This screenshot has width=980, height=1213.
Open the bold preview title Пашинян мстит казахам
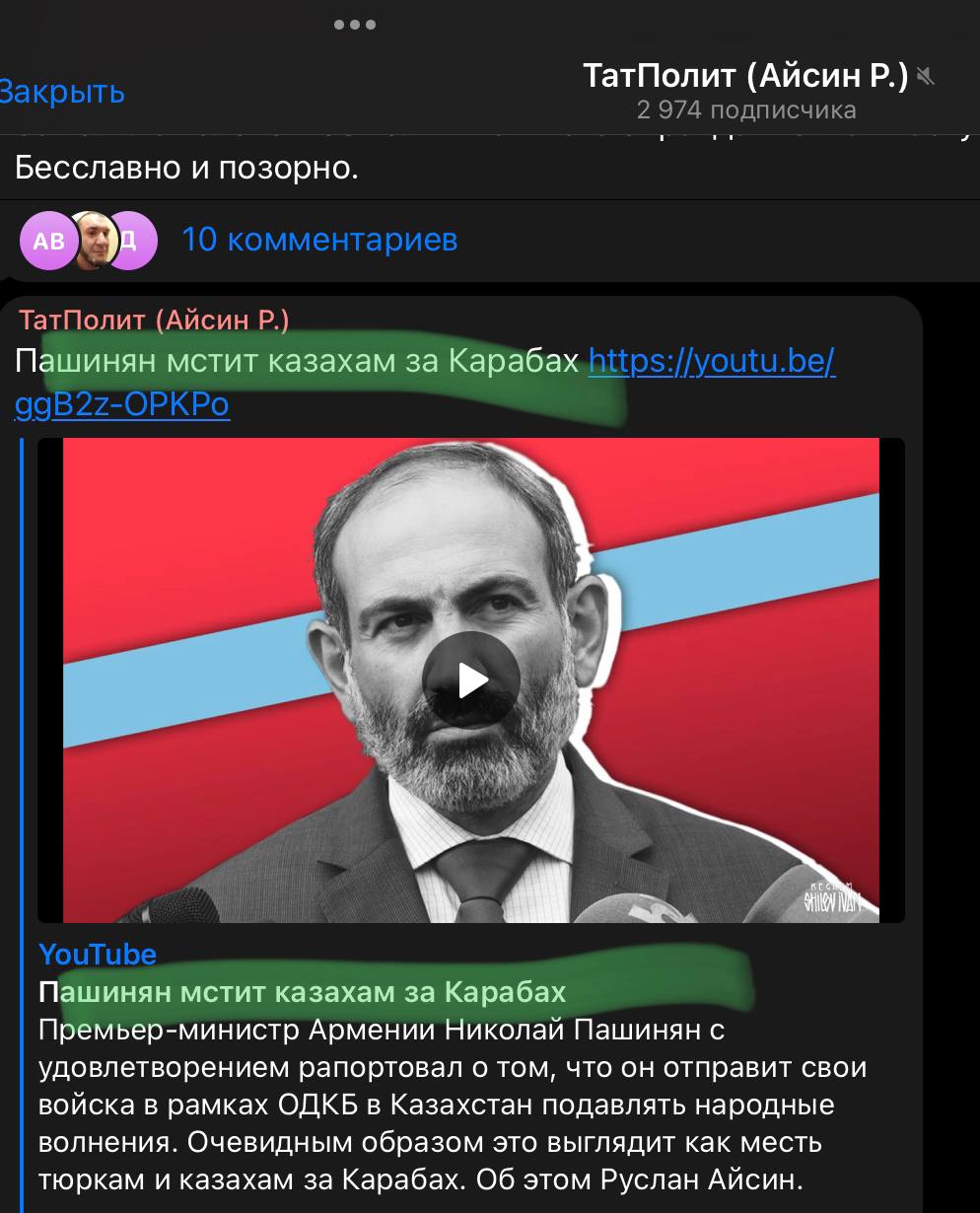(303, 991)
